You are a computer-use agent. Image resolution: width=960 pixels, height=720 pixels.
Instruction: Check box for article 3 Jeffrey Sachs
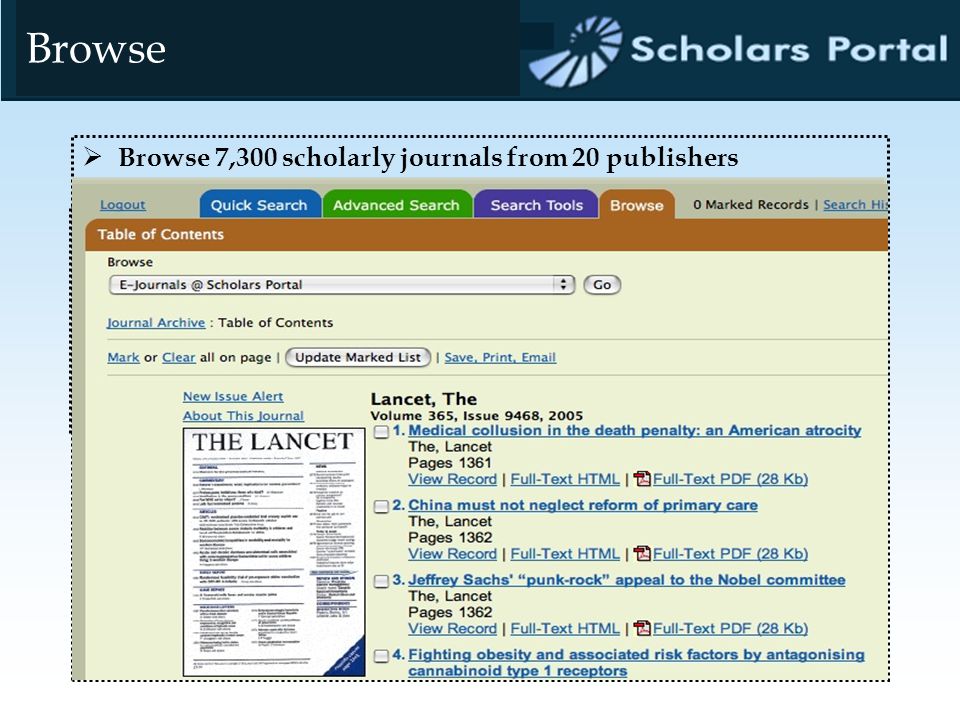coord(381,581)
